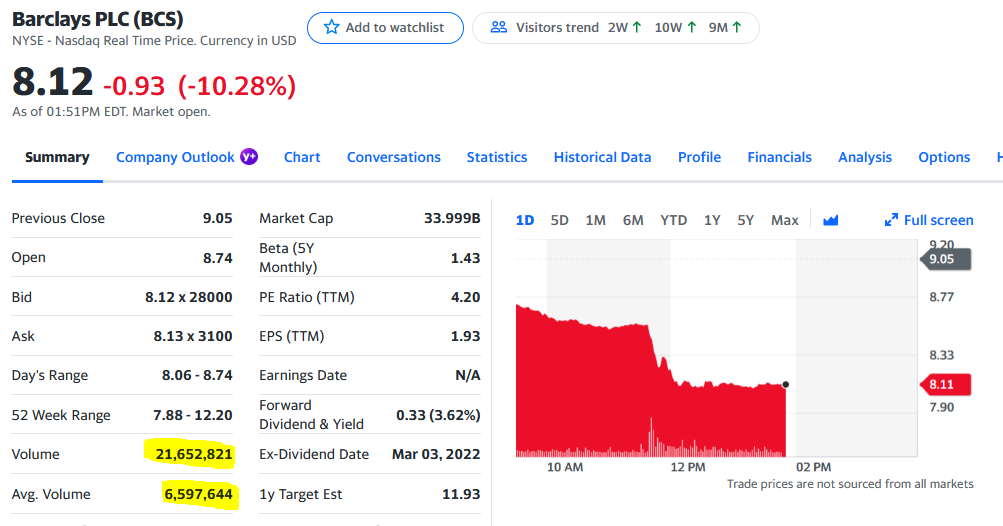Click the chart's latest price dot
Image resolution: width=1003 pixels, height=526 pixels.
[x=786, y=385]
